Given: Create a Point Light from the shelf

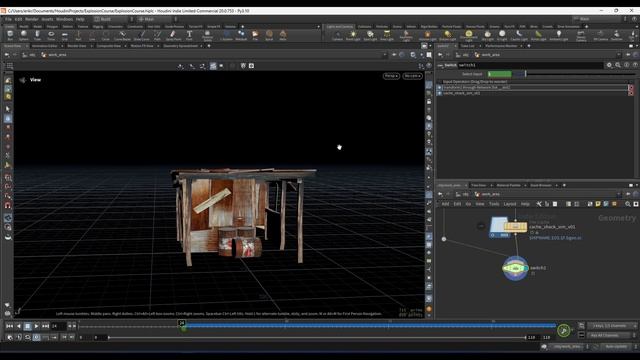Looking at the screenshot, I should coord(353,36).
